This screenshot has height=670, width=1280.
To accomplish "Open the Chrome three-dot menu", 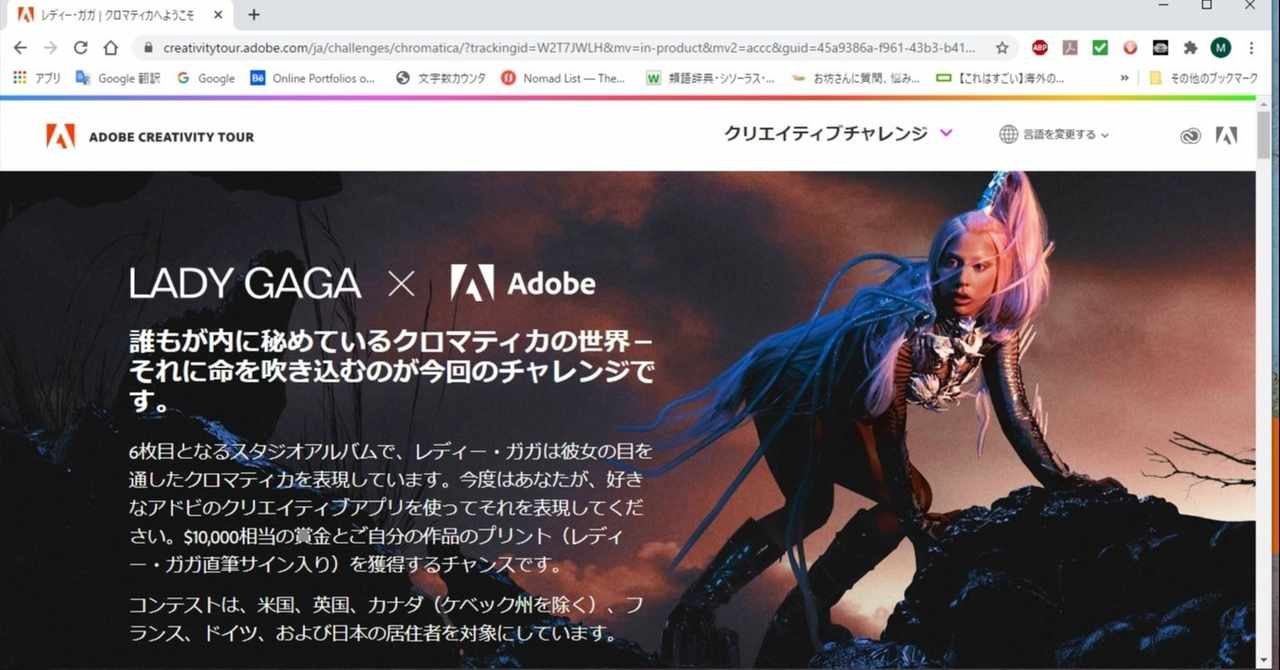I will pos(1250,47).
